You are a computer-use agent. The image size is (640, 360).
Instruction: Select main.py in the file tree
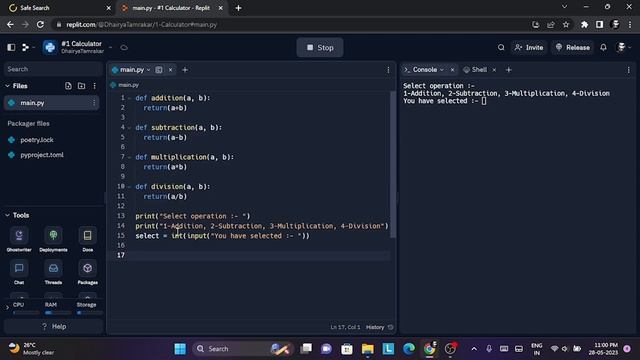coord(51,103)
